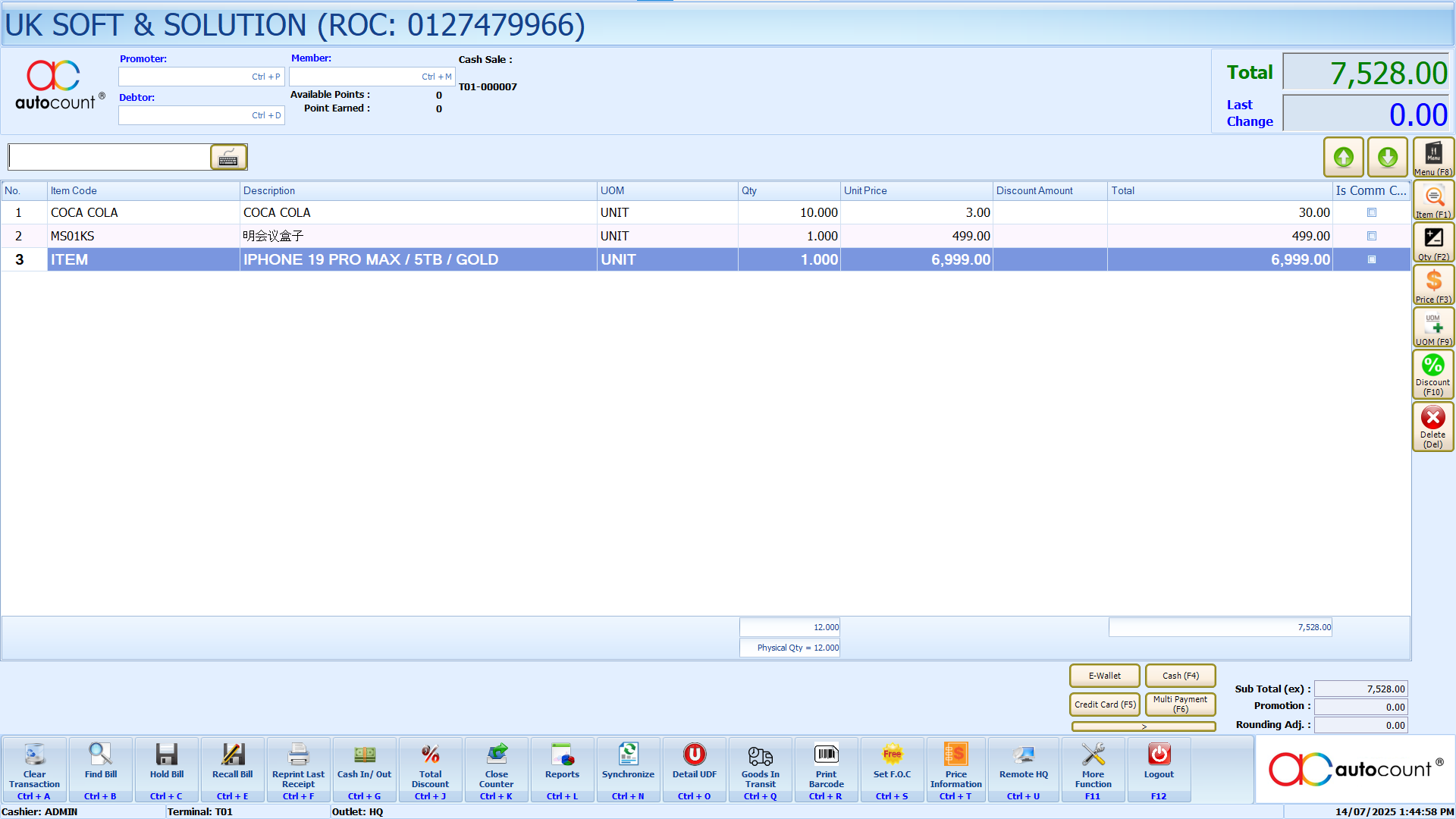1456x819 pixels.
Task: Change price with Price (F3)
Action: [x=1432, y=286]
